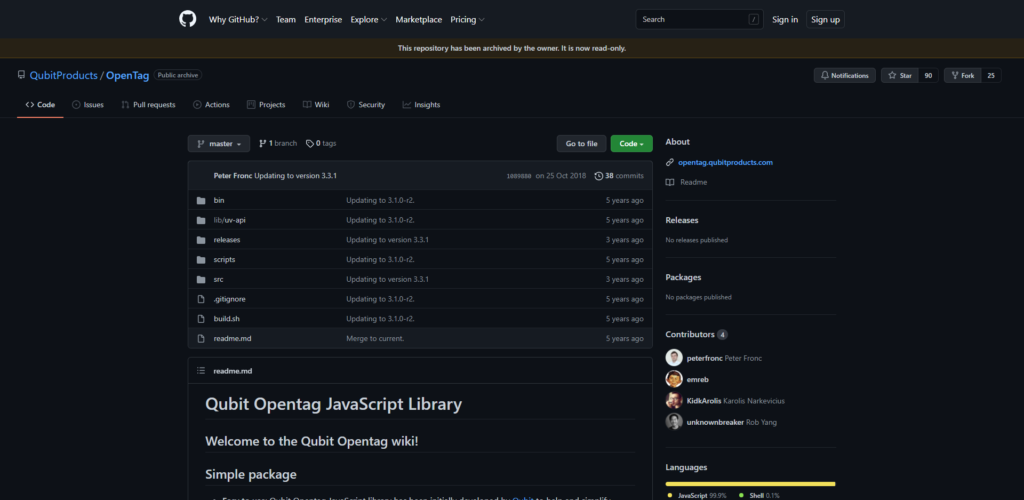
Task: Click the Releases heading link
Action: (682, 220)
